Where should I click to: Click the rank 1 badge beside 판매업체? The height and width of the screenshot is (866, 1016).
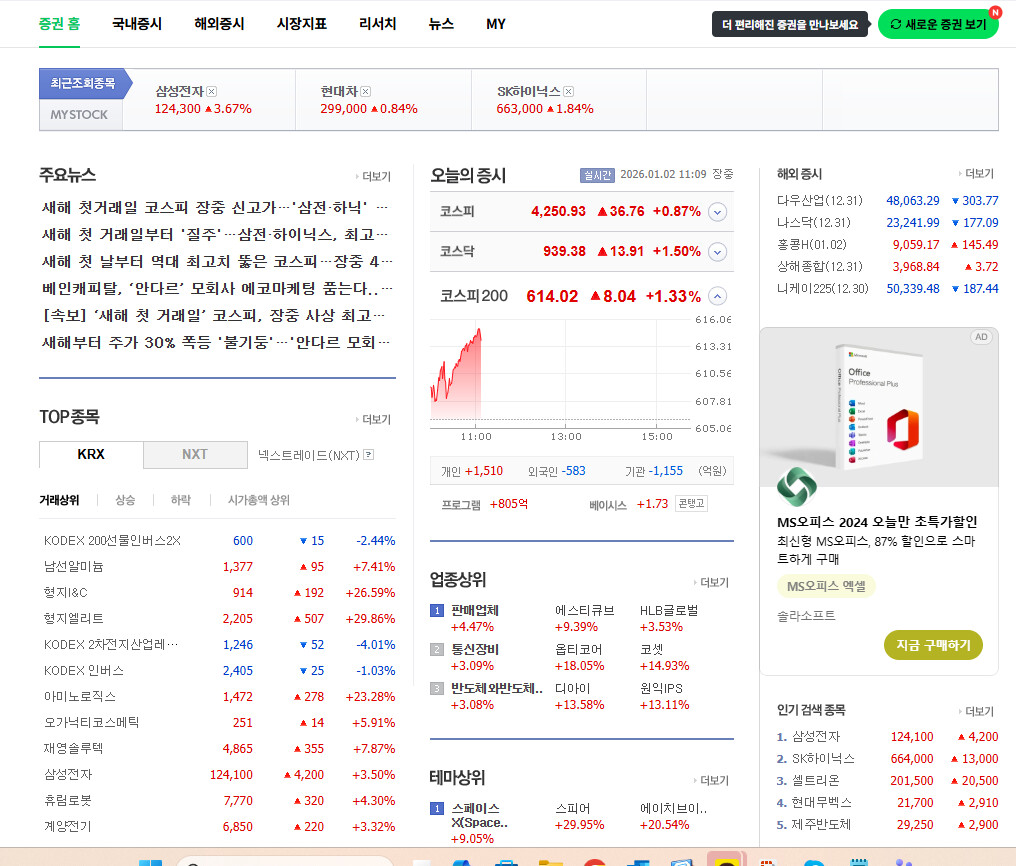[x=437, y=610]
